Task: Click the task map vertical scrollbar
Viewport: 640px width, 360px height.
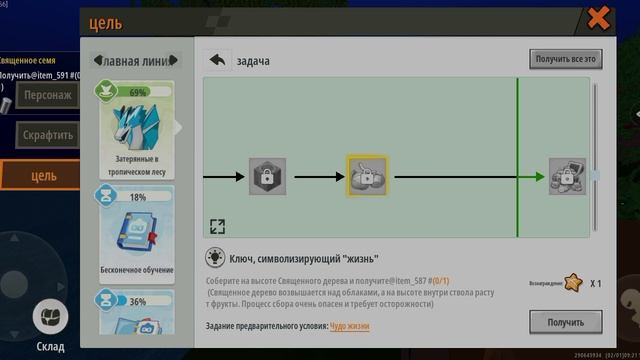Action: tap(595, 157)
